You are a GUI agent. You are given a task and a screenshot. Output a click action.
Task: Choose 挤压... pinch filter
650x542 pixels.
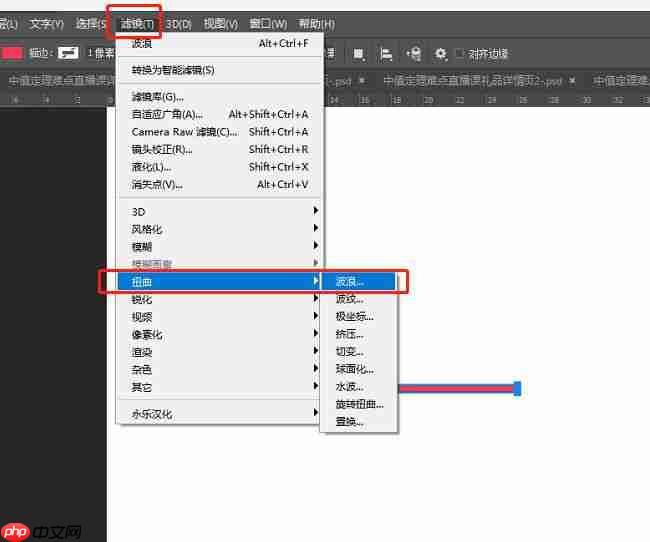pos(359,334)
